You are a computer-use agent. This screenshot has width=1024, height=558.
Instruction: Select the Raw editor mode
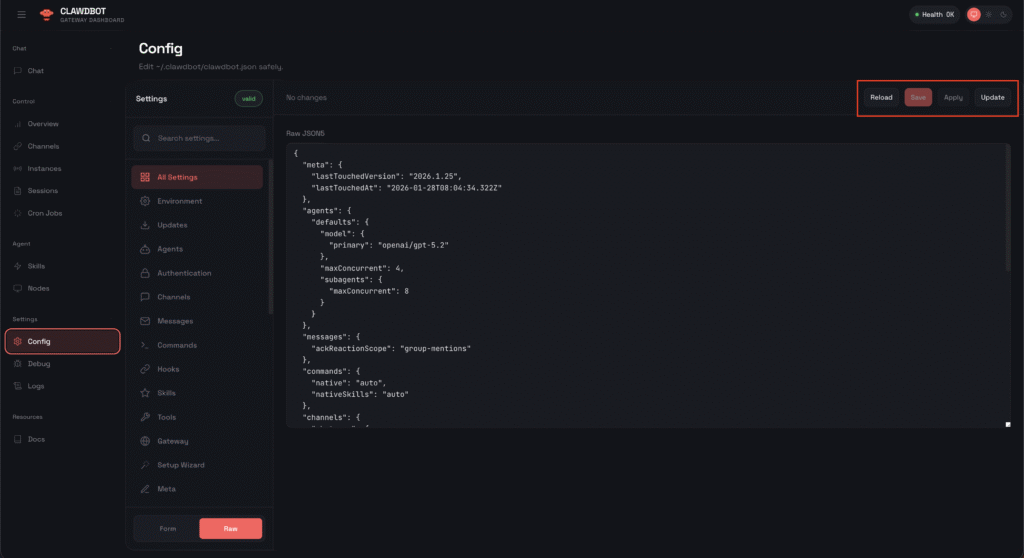tap(230, 529)
